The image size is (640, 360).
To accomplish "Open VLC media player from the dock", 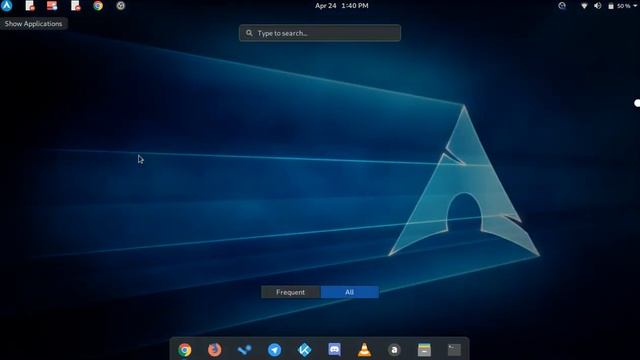I will [x=364, y=350].
